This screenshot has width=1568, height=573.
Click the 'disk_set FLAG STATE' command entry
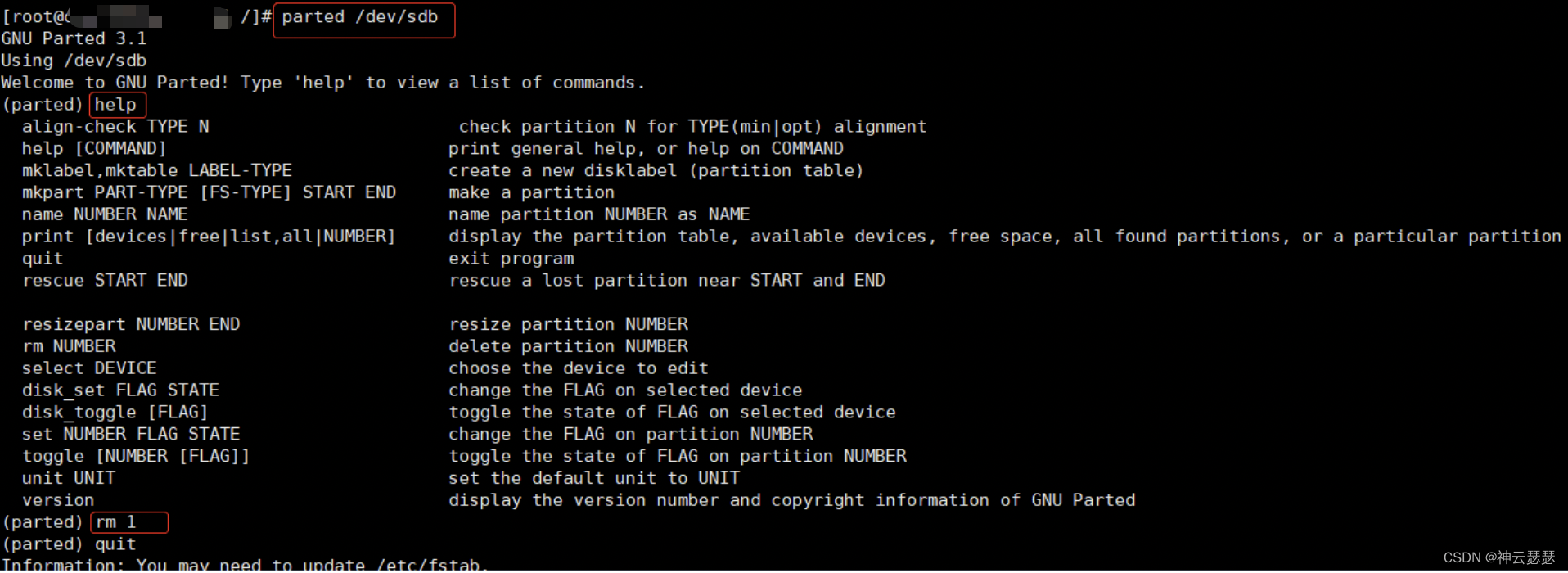(120, 390)
